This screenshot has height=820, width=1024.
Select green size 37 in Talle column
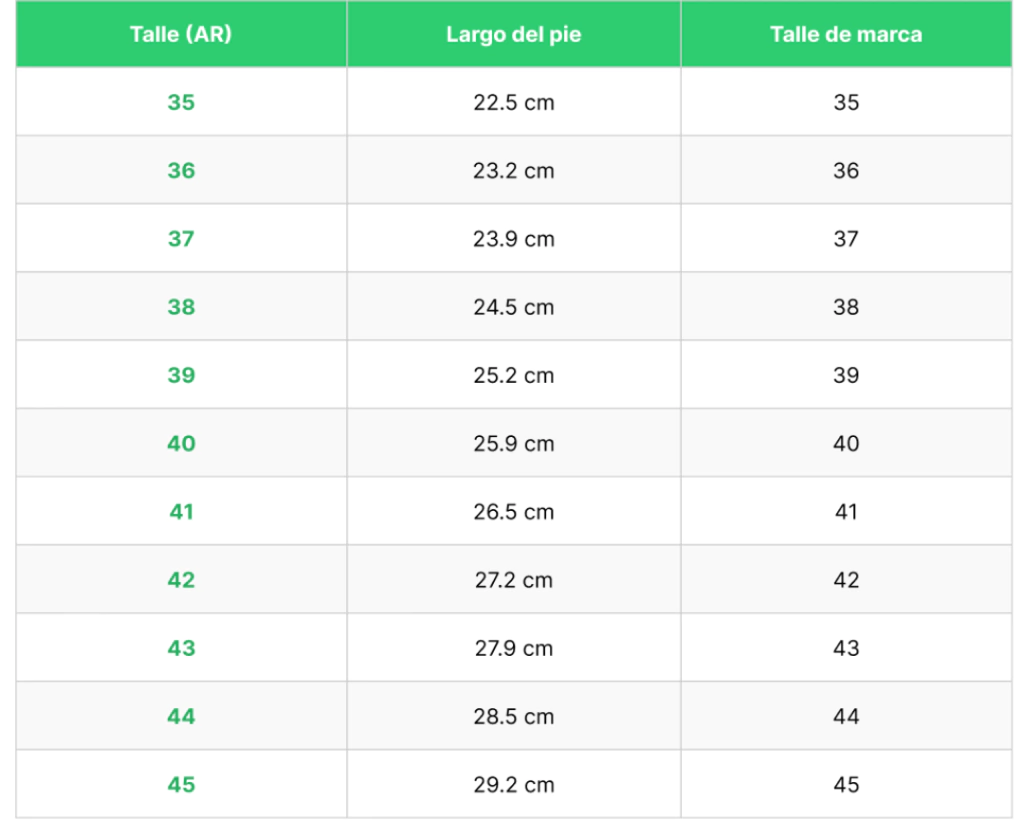point(181,238)
